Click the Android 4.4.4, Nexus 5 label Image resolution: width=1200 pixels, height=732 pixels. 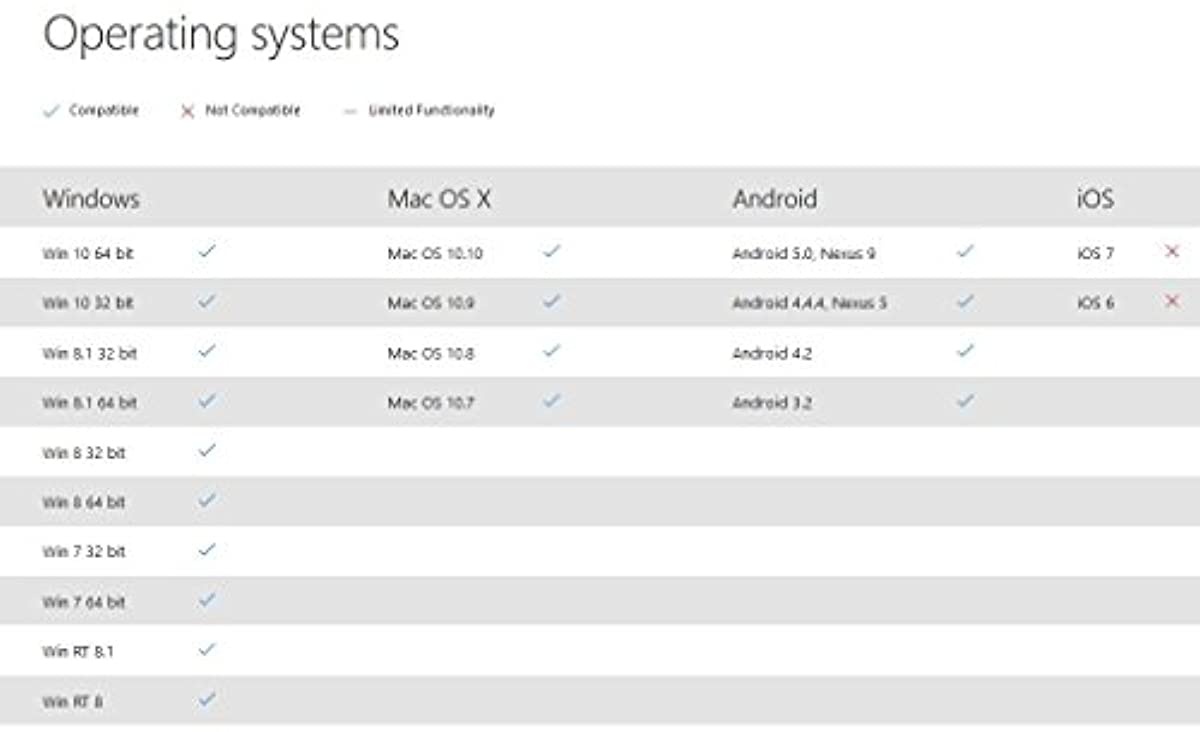pos(809,303)
